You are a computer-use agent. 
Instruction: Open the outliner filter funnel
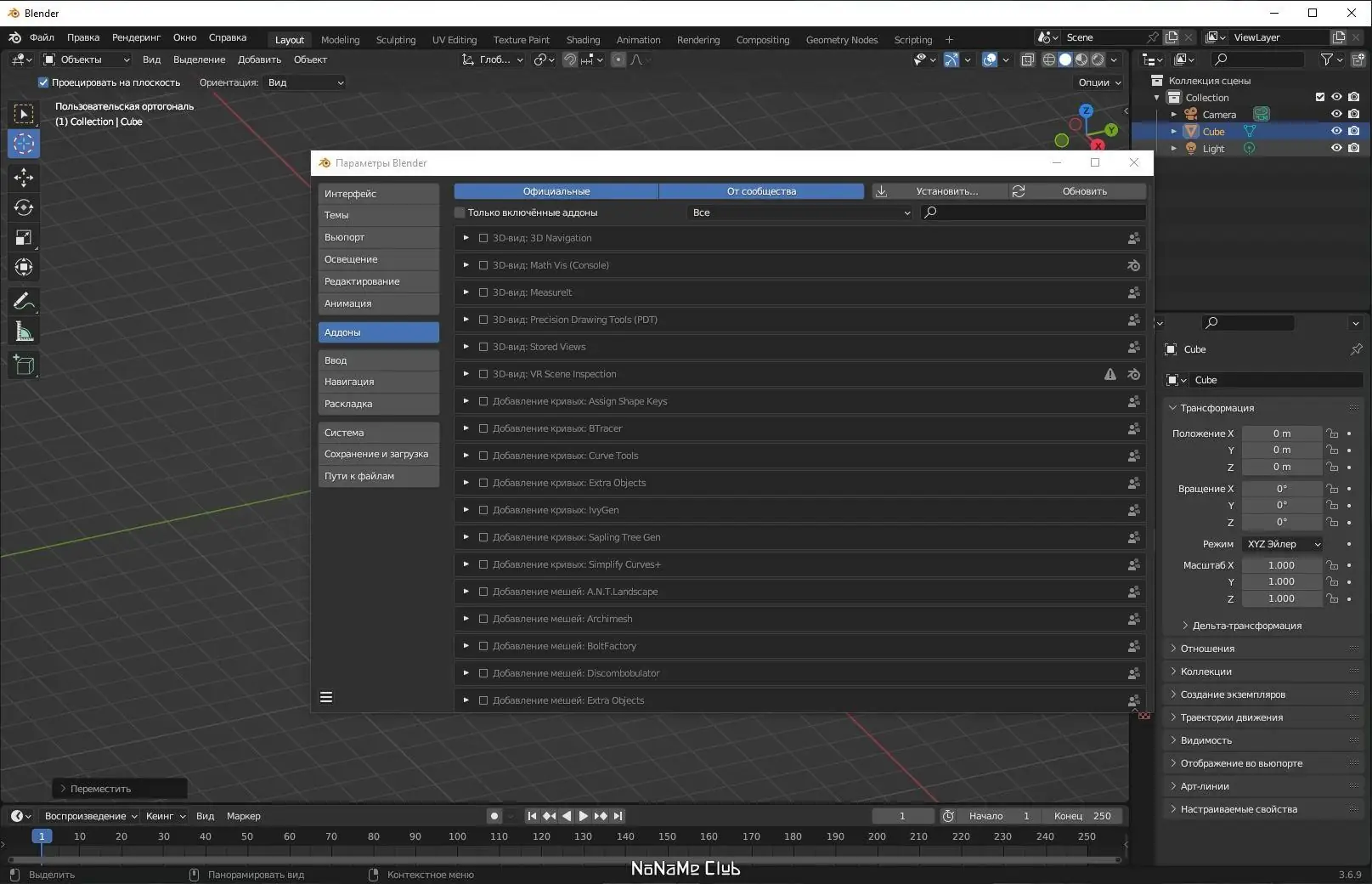coord(1327,59)
